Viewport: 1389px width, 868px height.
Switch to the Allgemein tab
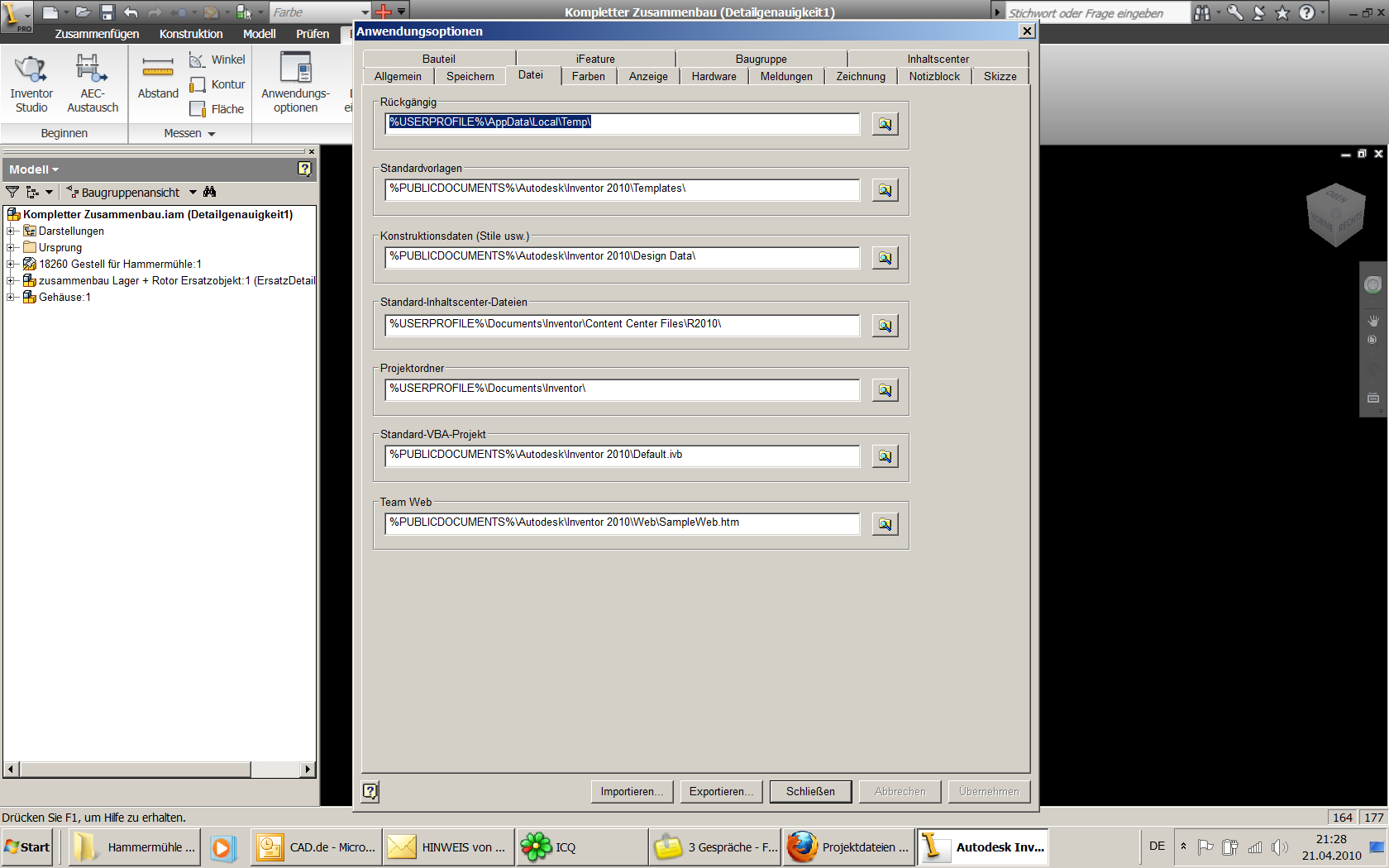pos(398,76)
